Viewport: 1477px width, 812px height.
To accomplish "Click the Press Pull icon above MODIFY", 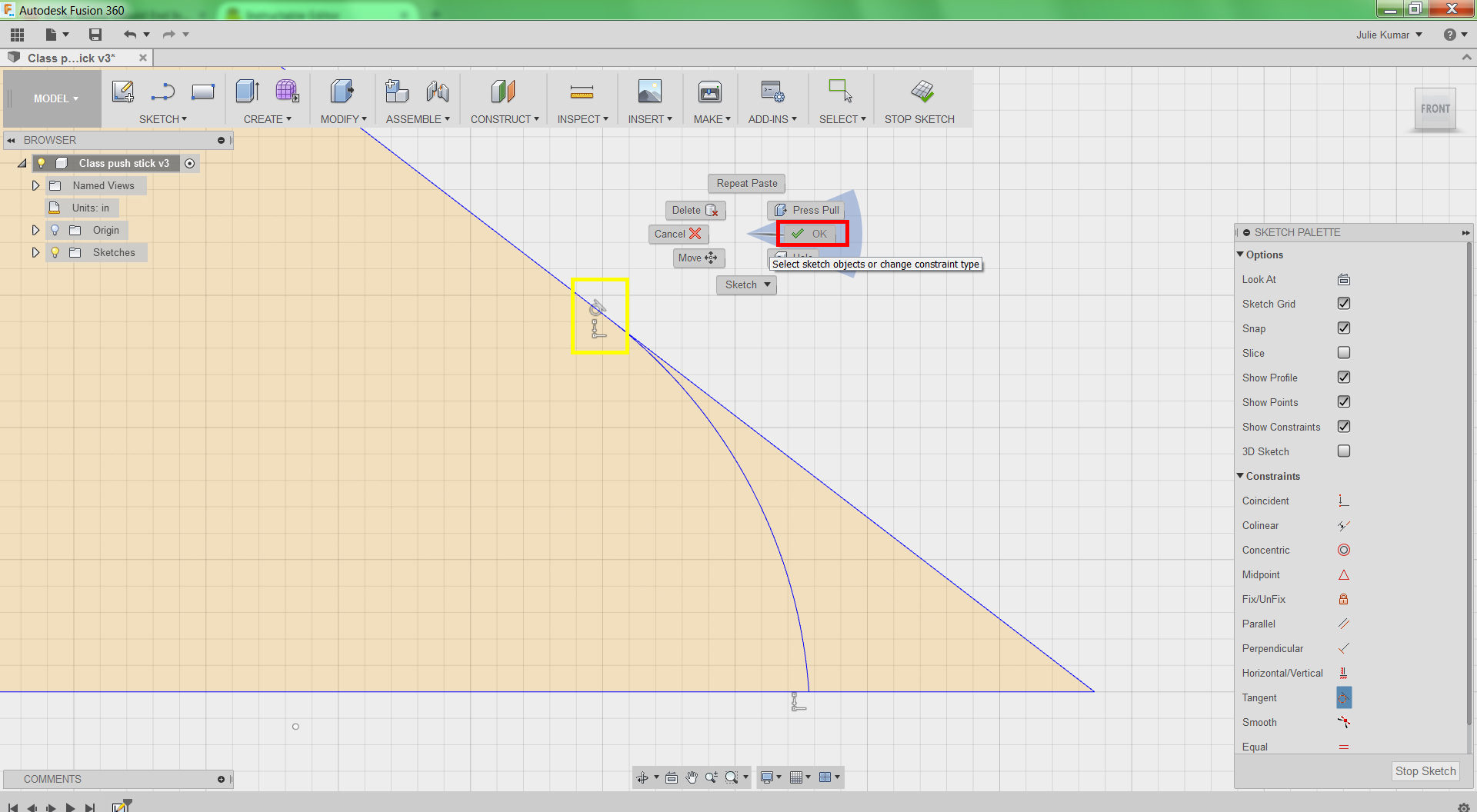I will click(342, 92).
